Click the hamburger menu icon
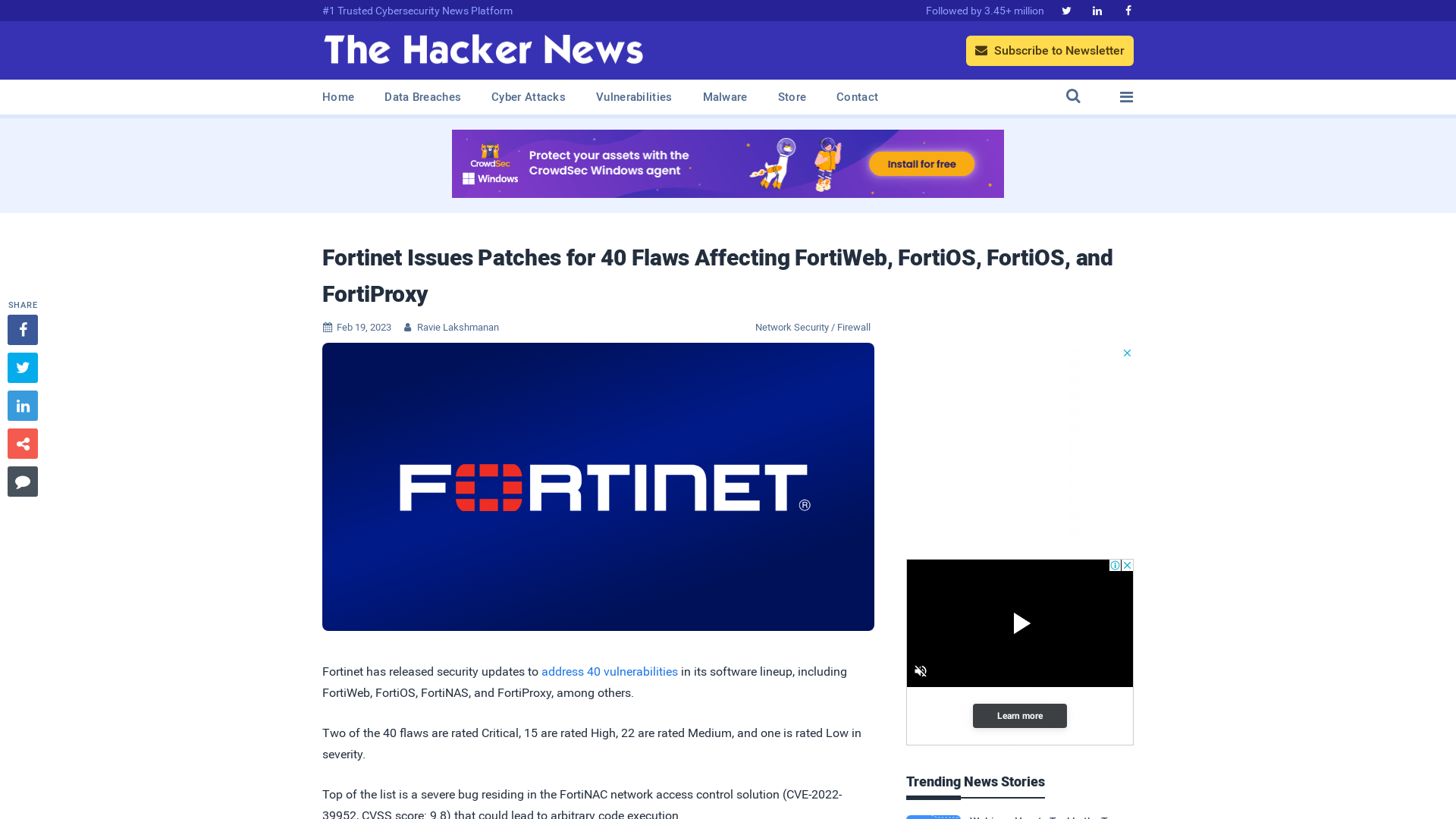Image resolution: width=1456 pixels, height=819 pixels. pyautogui.click(x=1126, y=97)
